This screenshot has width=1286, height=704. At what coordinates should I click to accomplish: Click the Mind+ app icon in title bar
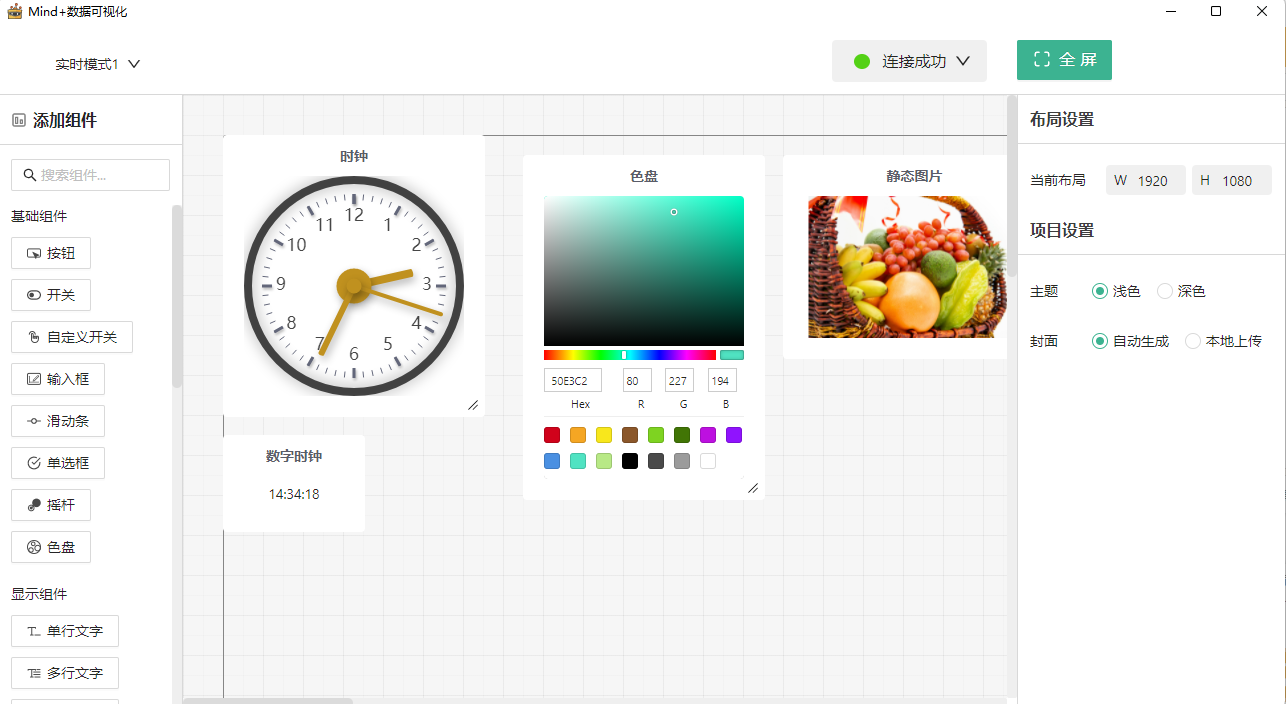click(x=14, y=11)
